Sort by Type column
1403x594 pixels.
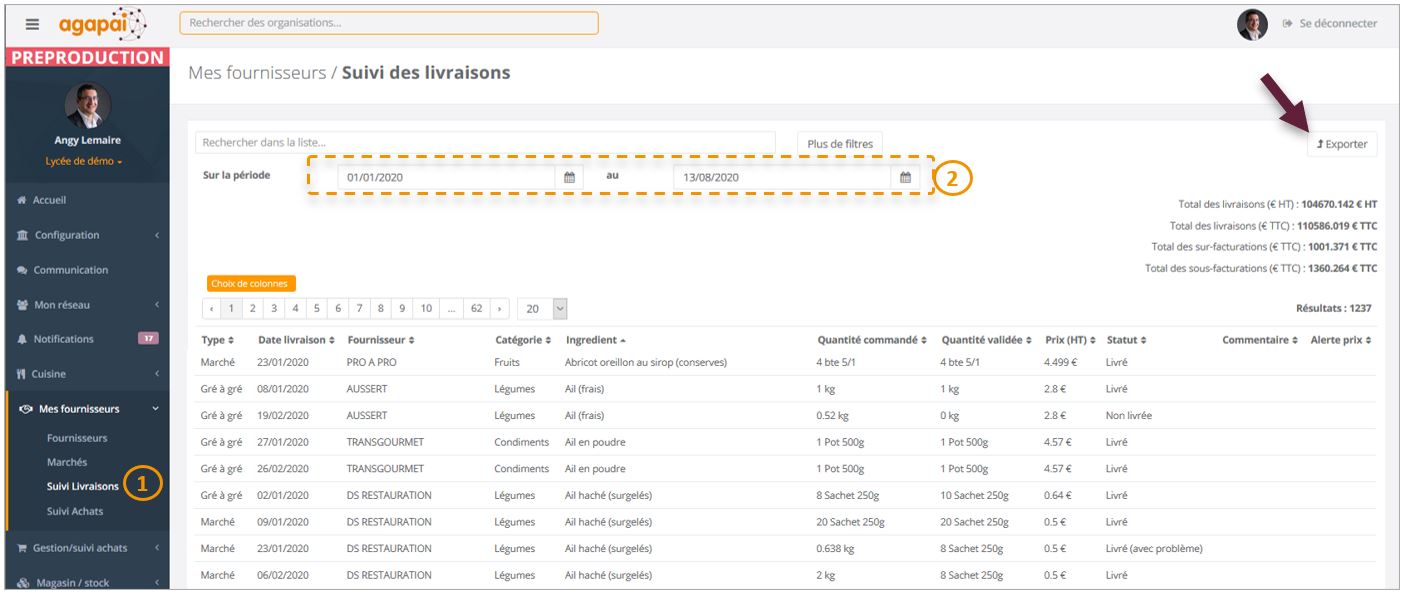pos(217,340)
